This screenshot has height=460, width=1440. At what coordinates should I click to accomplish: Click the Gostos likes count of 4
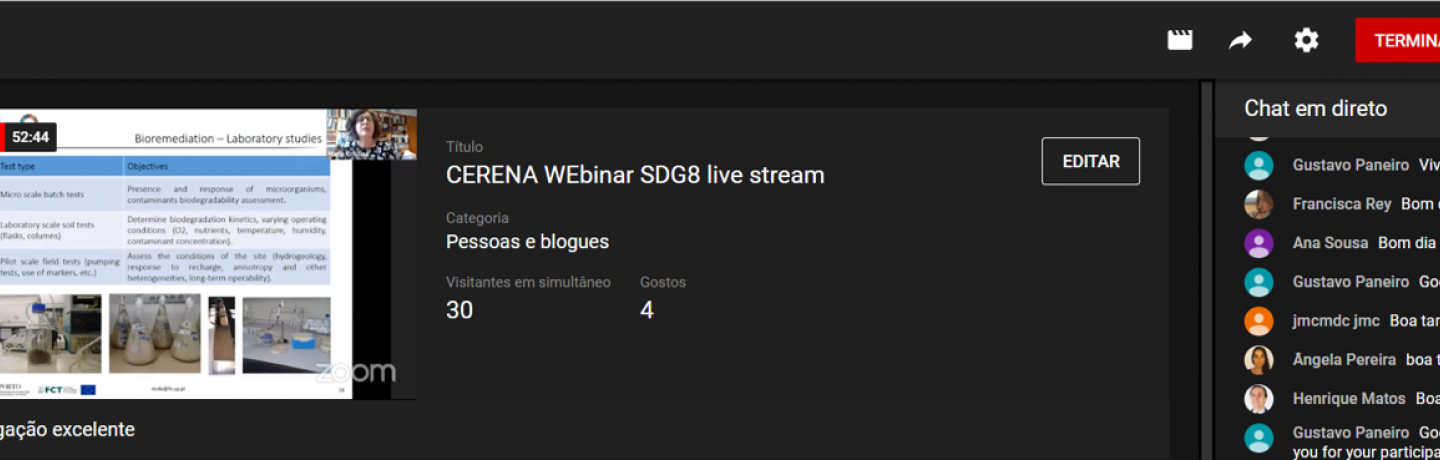point(647,310)
